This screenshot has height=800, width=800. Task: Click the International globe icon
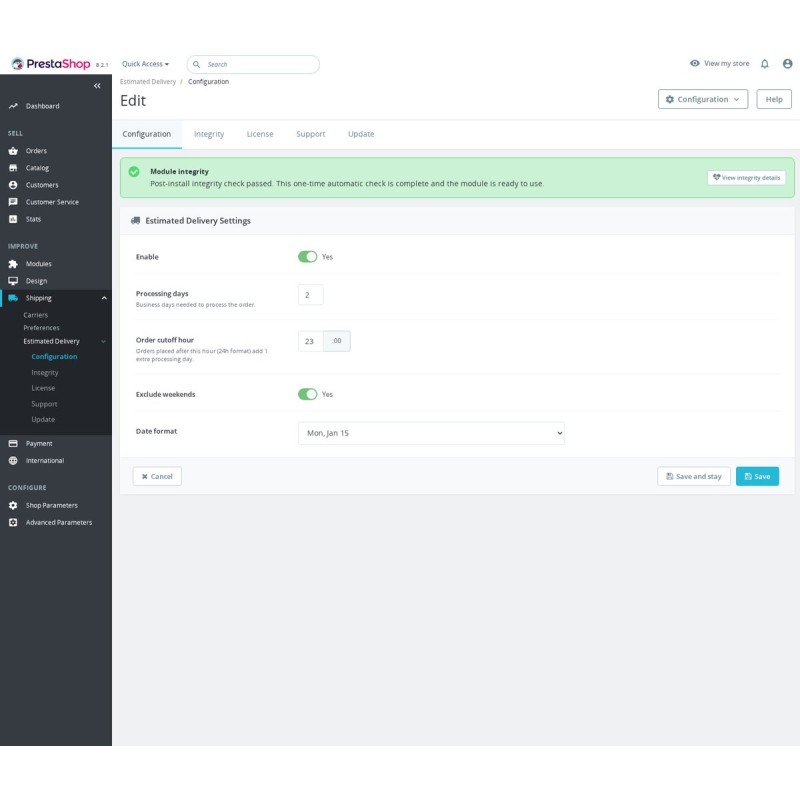pos(13,460)
